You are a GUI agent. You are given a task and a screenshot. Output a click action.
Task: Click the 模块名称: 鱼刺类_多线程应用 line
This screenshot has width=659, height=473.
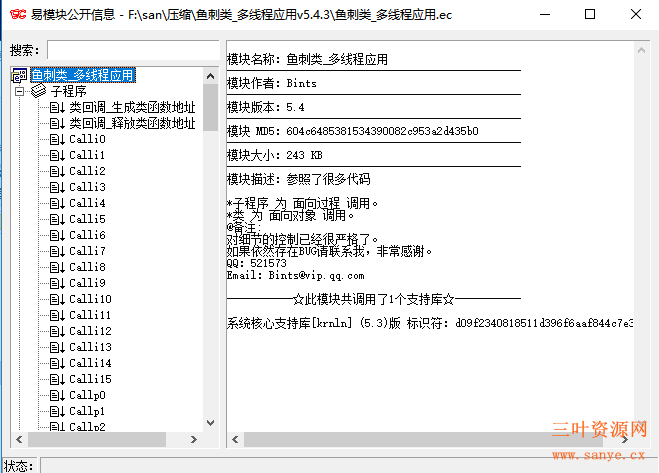tap(307, 59)
